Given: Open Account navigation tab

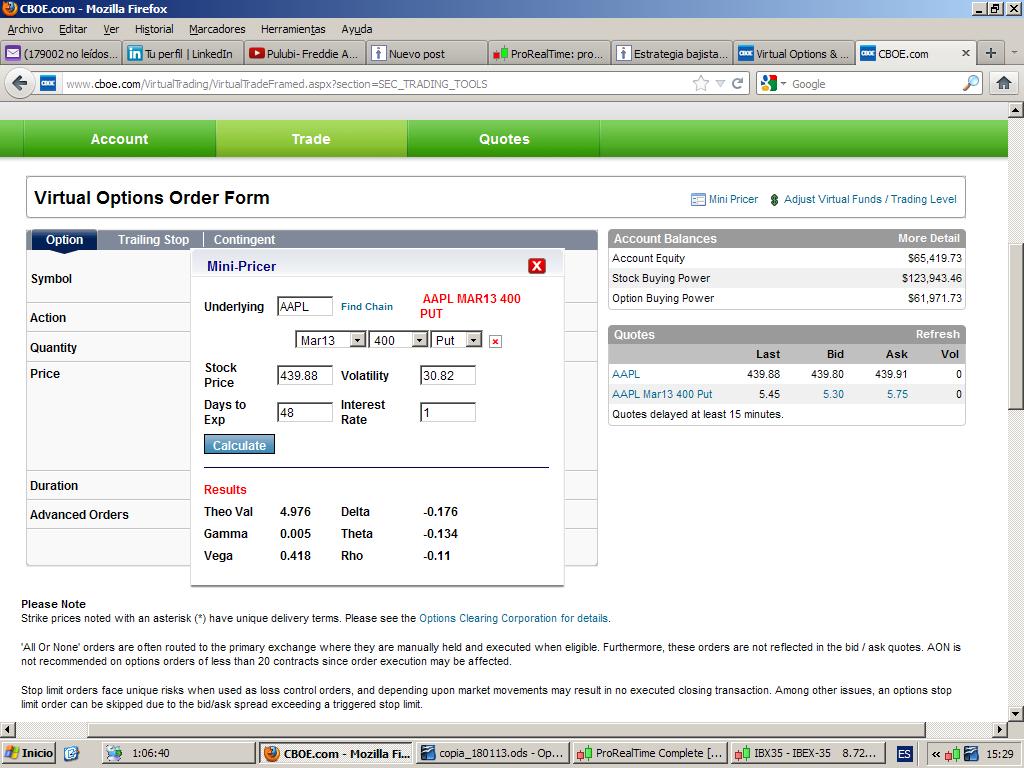Looking at the screenshot, I should (x=120, y=138).
